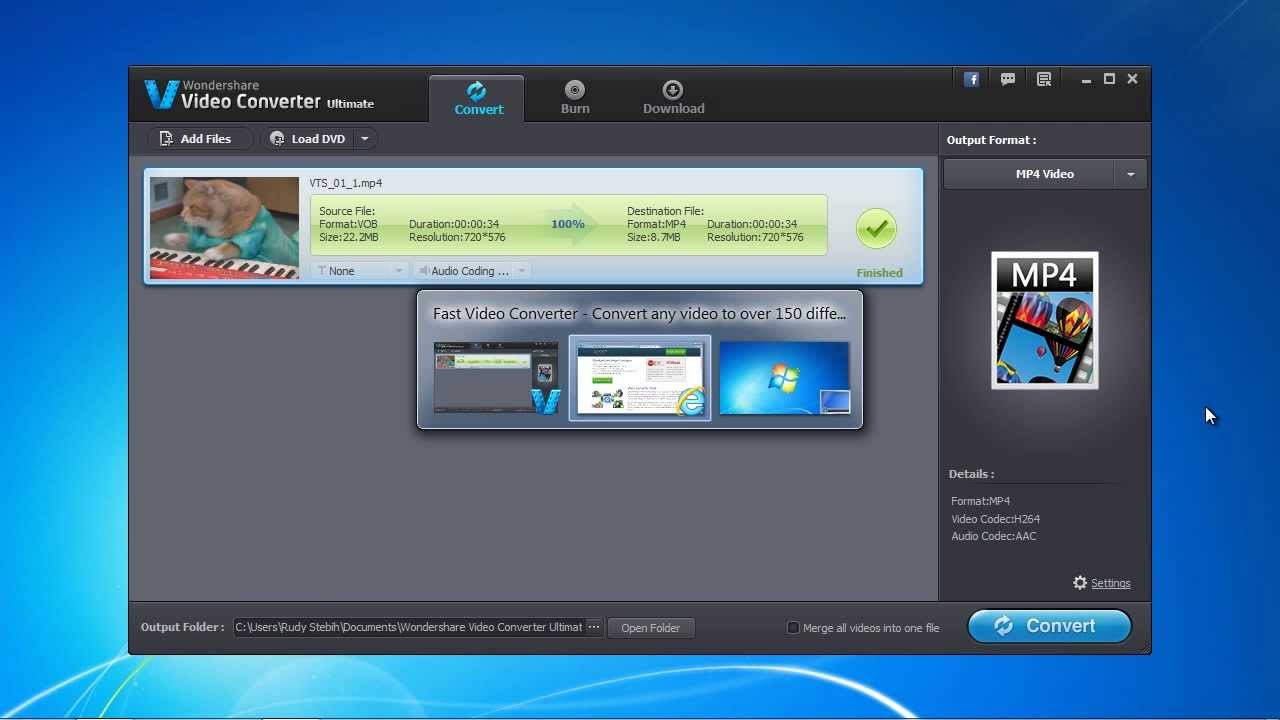1280x720 pixels.
Task: Switch to the Burn tab
Action: [575, 98]
